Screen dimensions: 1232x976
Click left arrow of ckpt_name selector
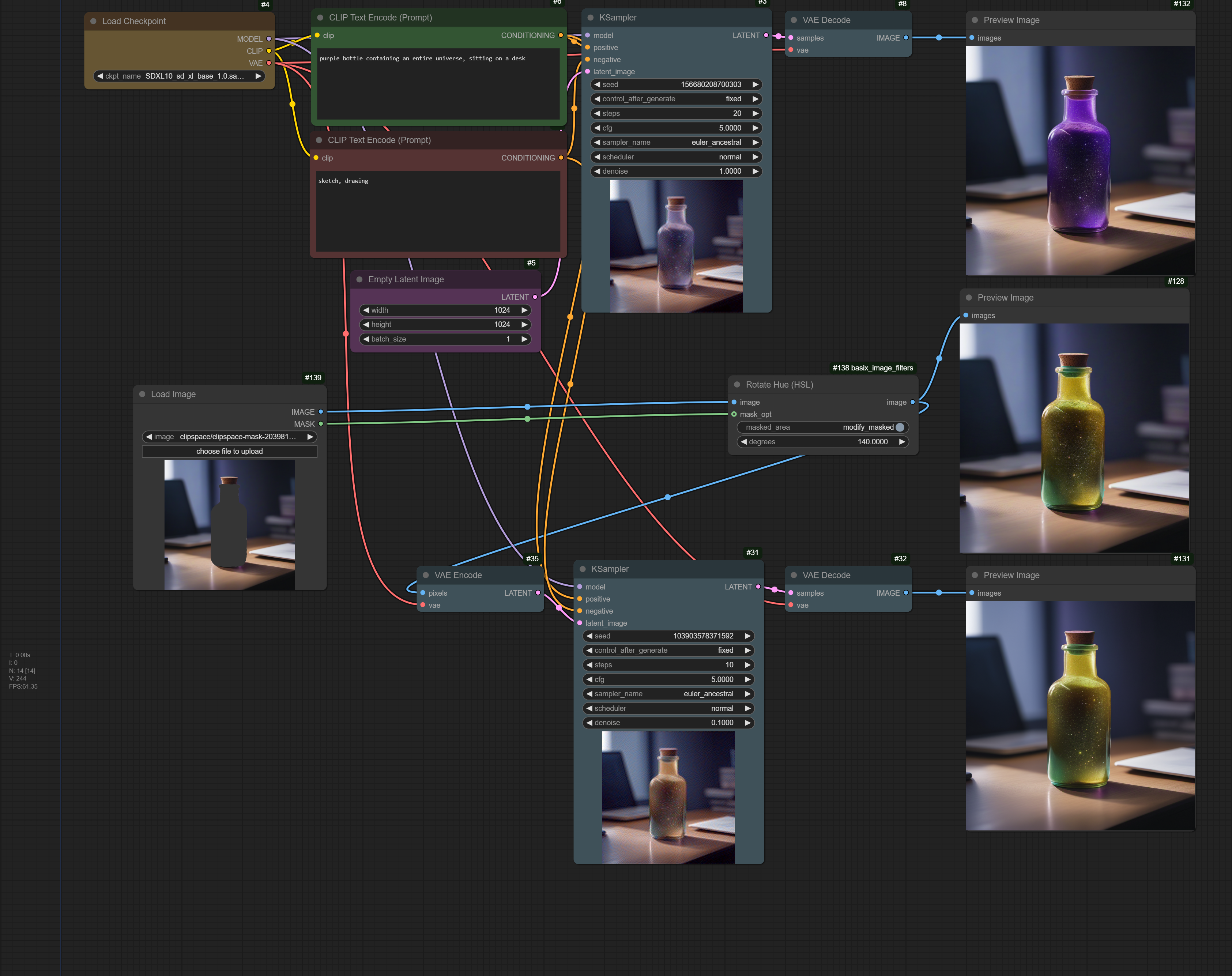click(100, 76)
